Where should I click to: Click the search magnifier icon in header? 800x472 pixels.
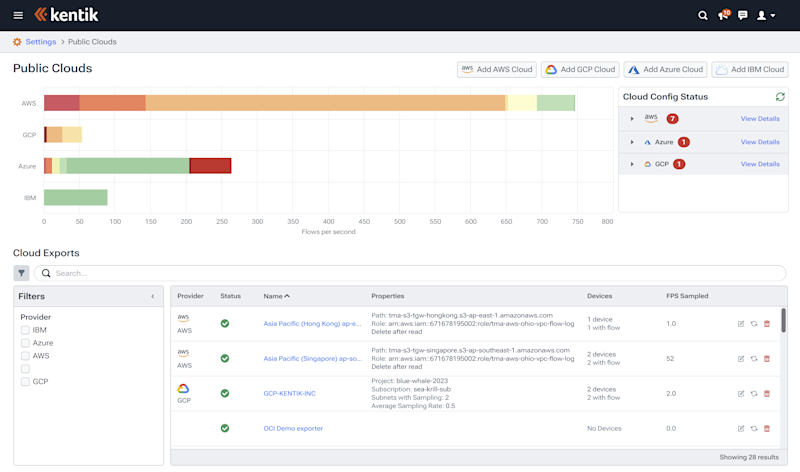[703, 15]
